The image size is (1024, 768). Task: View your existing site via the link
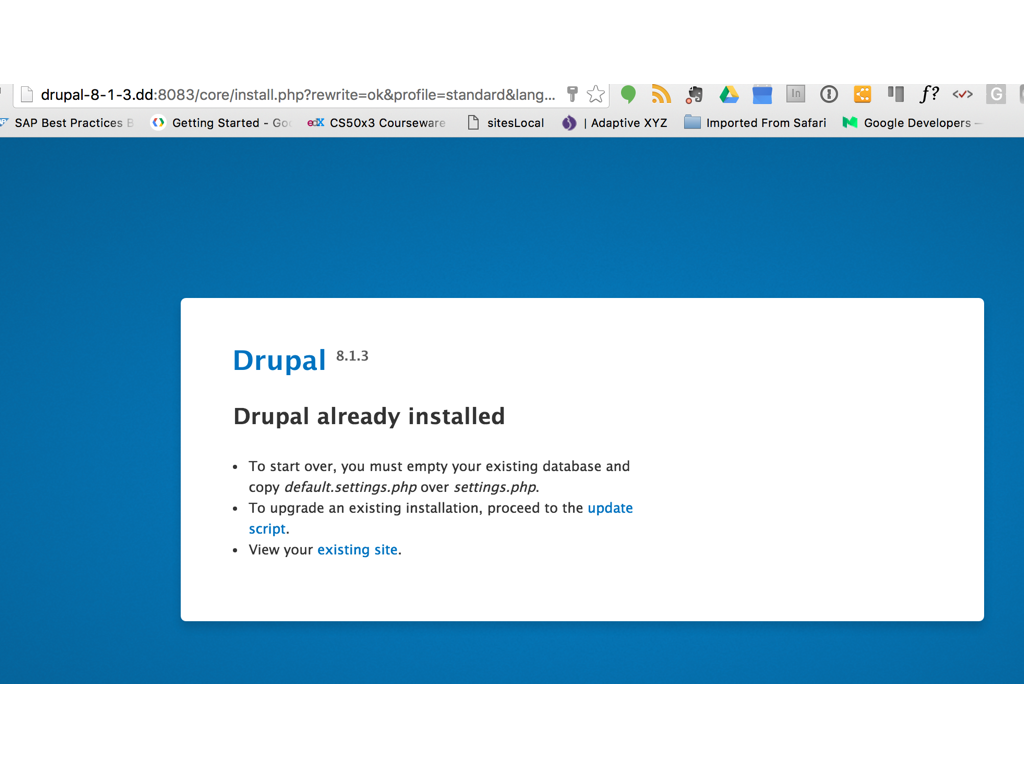(x=357, y=549)
